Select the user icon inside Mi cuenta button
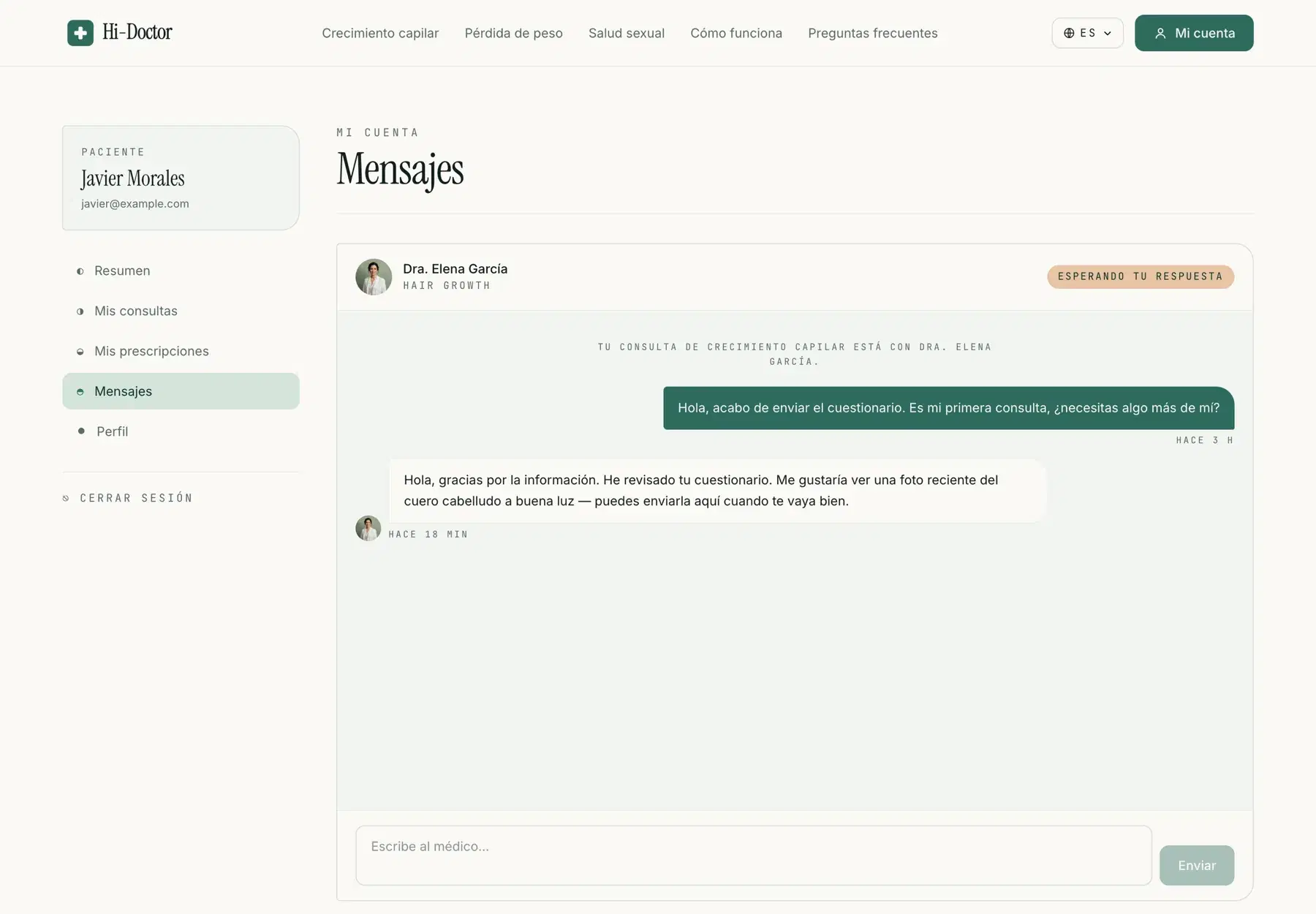 (1160, 33)
